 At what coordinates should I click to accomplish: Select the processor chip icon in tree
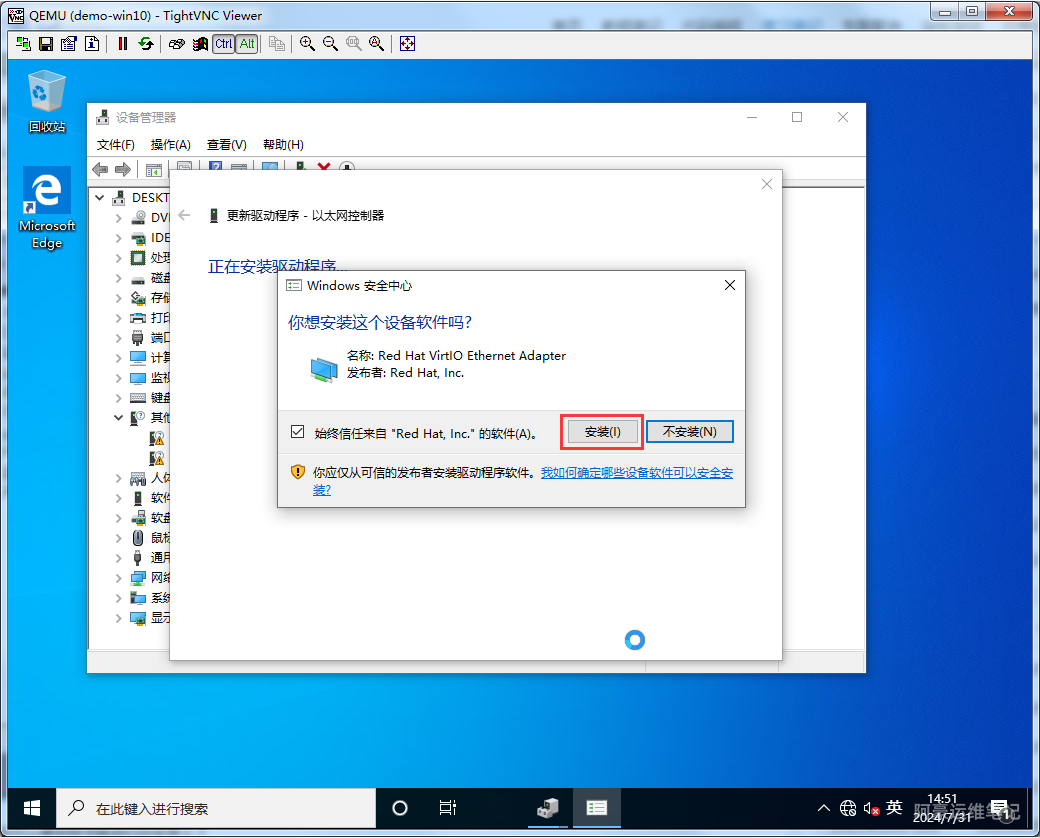138,257
